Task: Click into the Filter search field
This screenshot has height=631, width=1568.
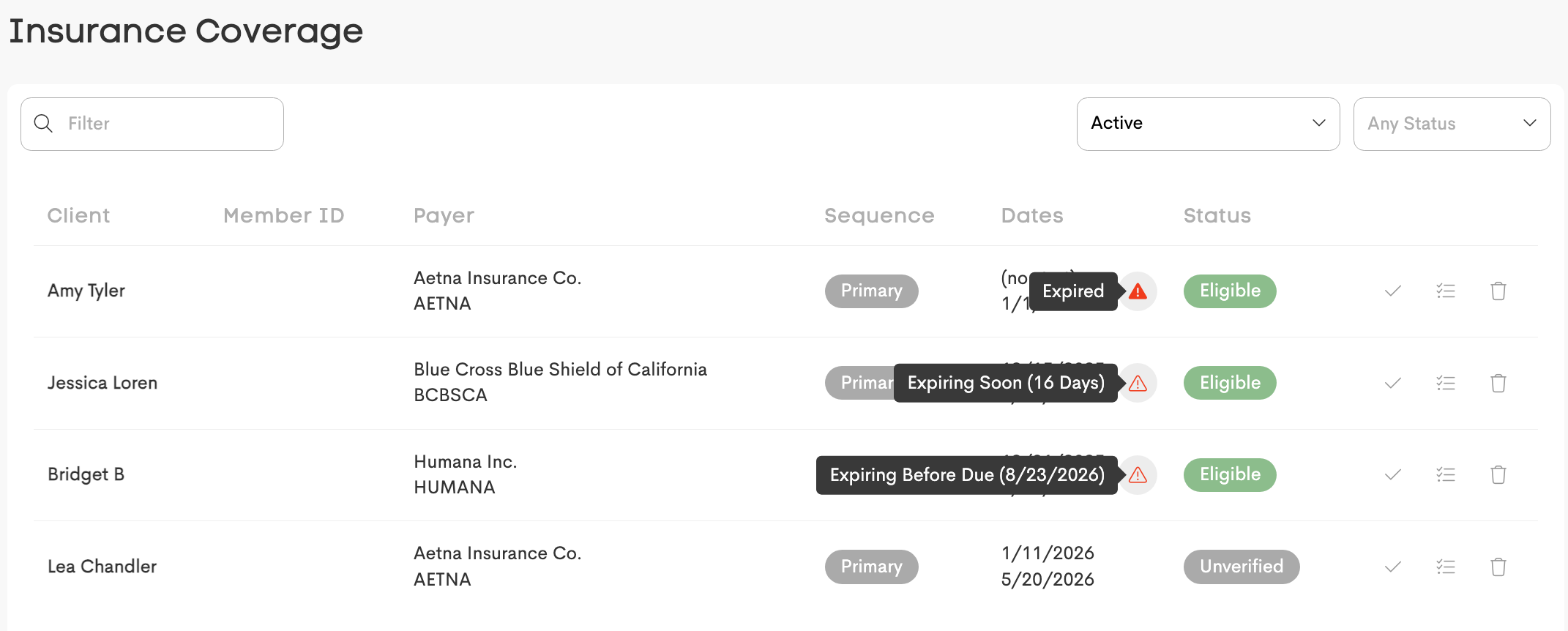Action: [x=168, y=124]
